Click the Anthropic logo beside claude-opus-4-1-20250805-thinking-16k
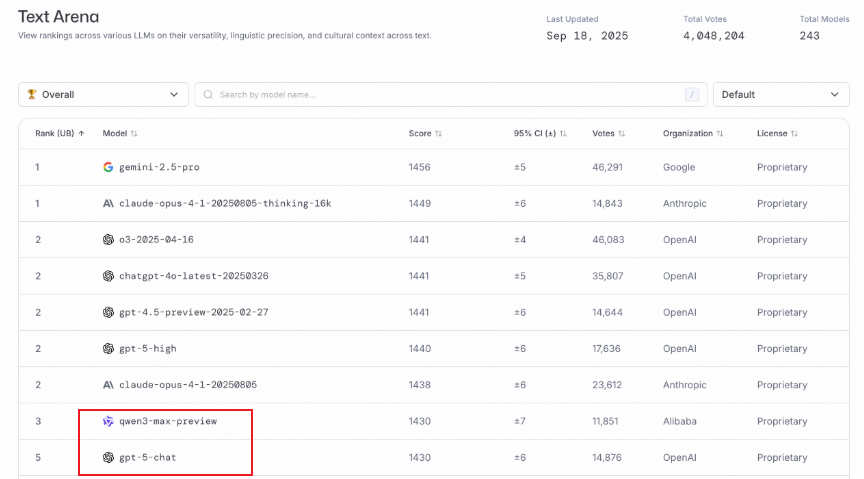 pyautogui.click(x=108, y=203)
